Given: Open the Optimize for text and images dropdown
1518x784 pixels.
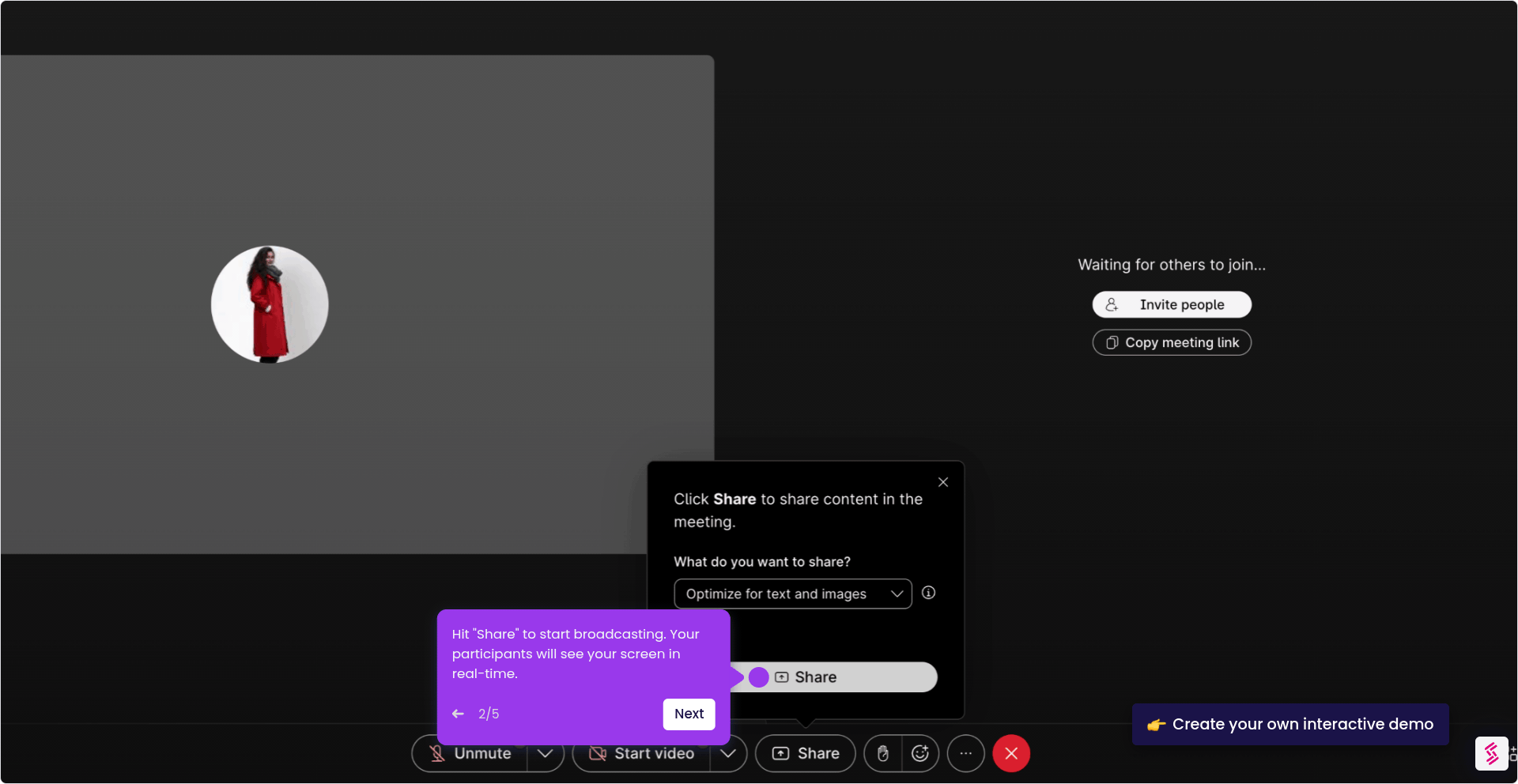Looking at the screenshot, I should click(793, 594).
